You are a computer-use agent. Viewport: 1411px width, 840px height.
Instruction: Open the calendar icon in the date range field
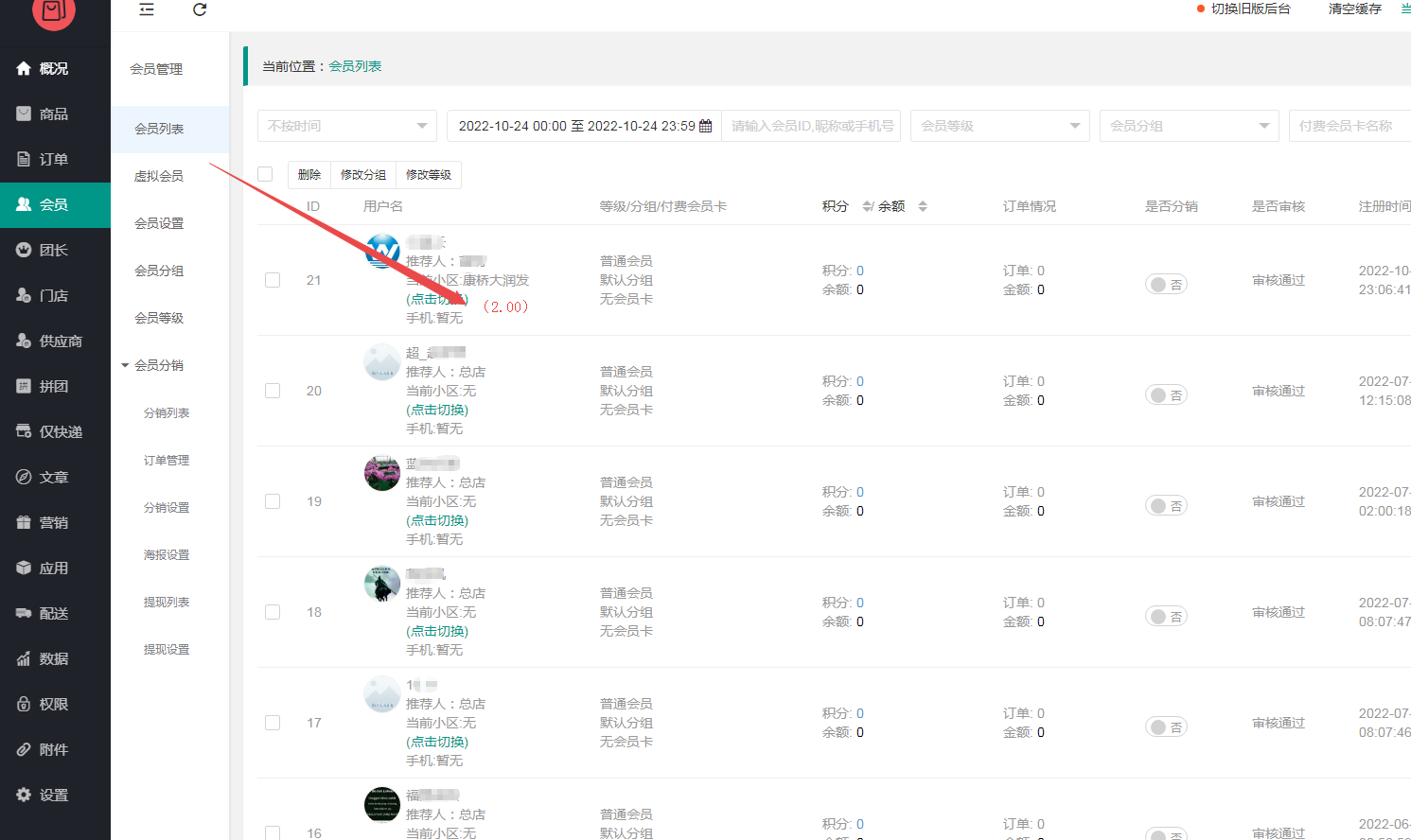[705, 126]
